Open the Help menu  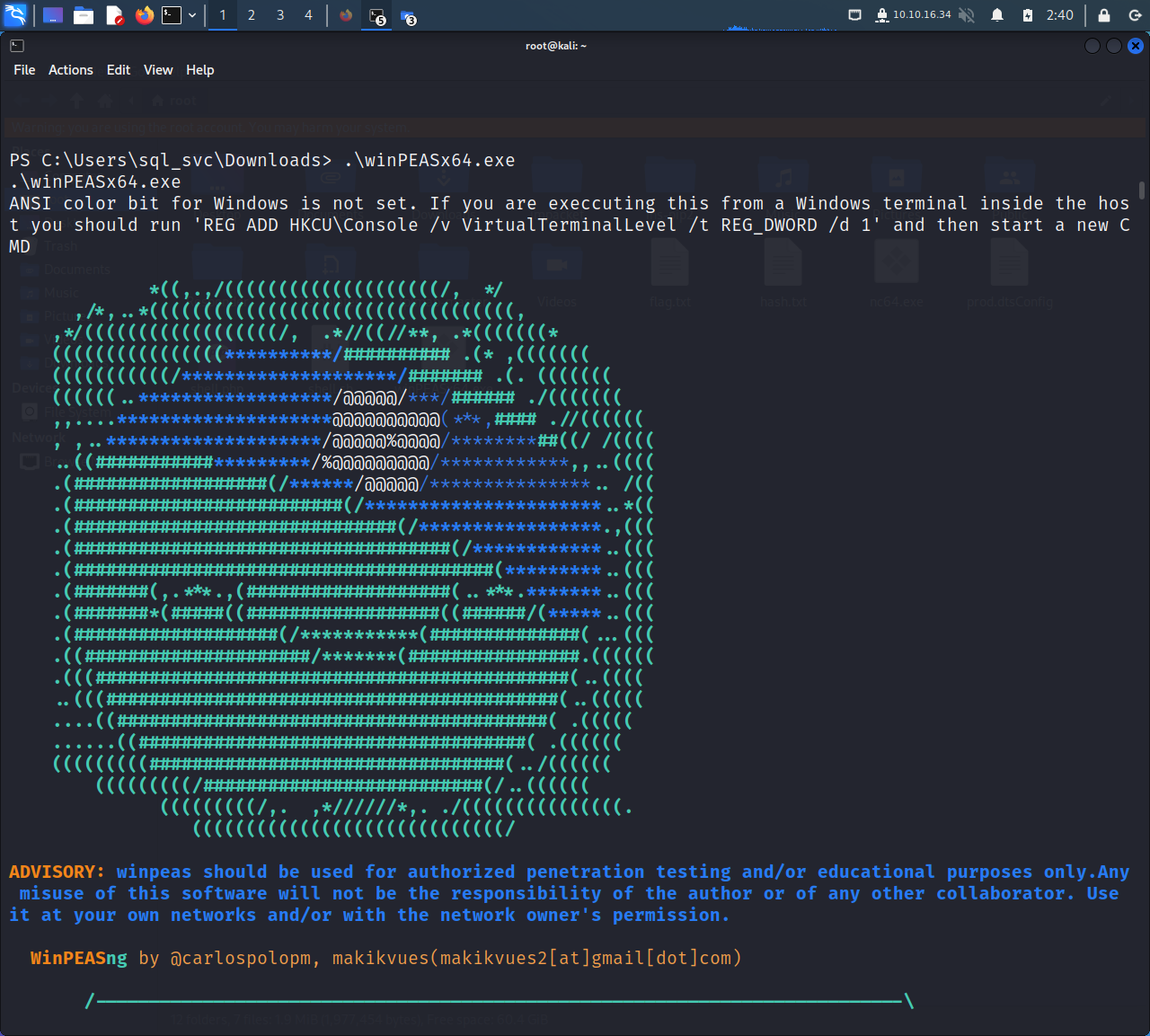pyautogui.click(x=200, y=70)
